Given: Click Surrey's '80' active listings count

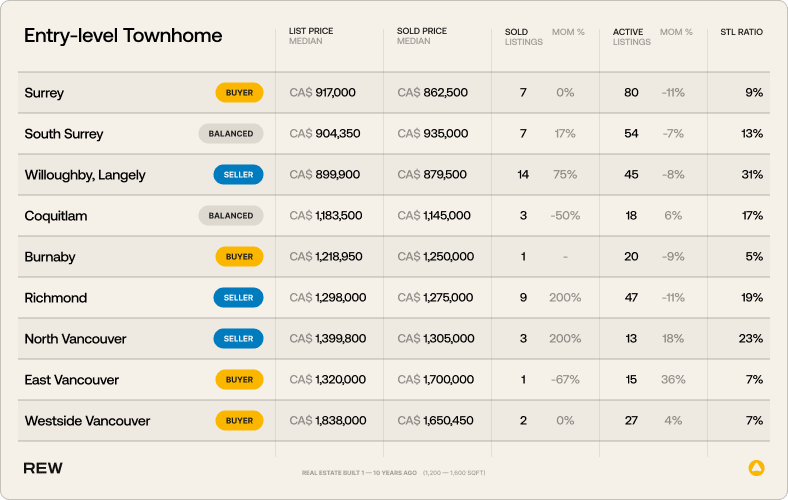Looking at the screenshot, I should click(631, 92).
